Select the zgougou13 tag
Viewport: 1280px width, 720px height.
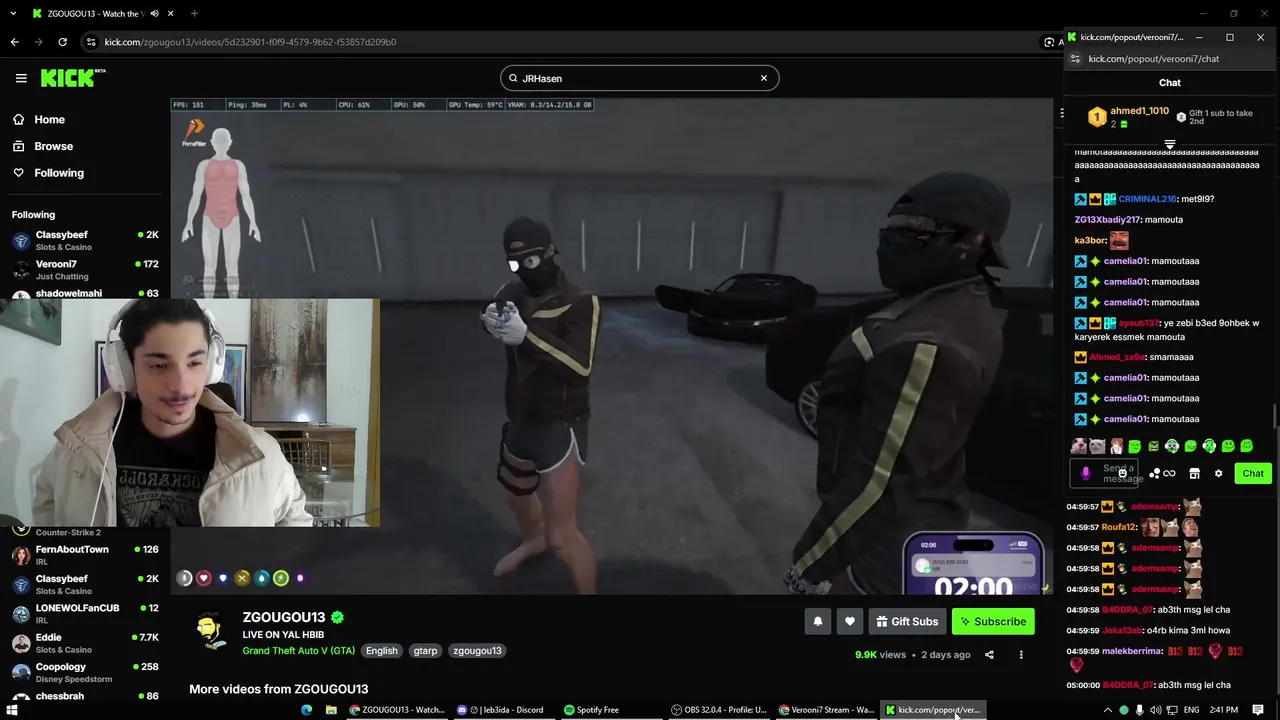[x=477, y=650]
